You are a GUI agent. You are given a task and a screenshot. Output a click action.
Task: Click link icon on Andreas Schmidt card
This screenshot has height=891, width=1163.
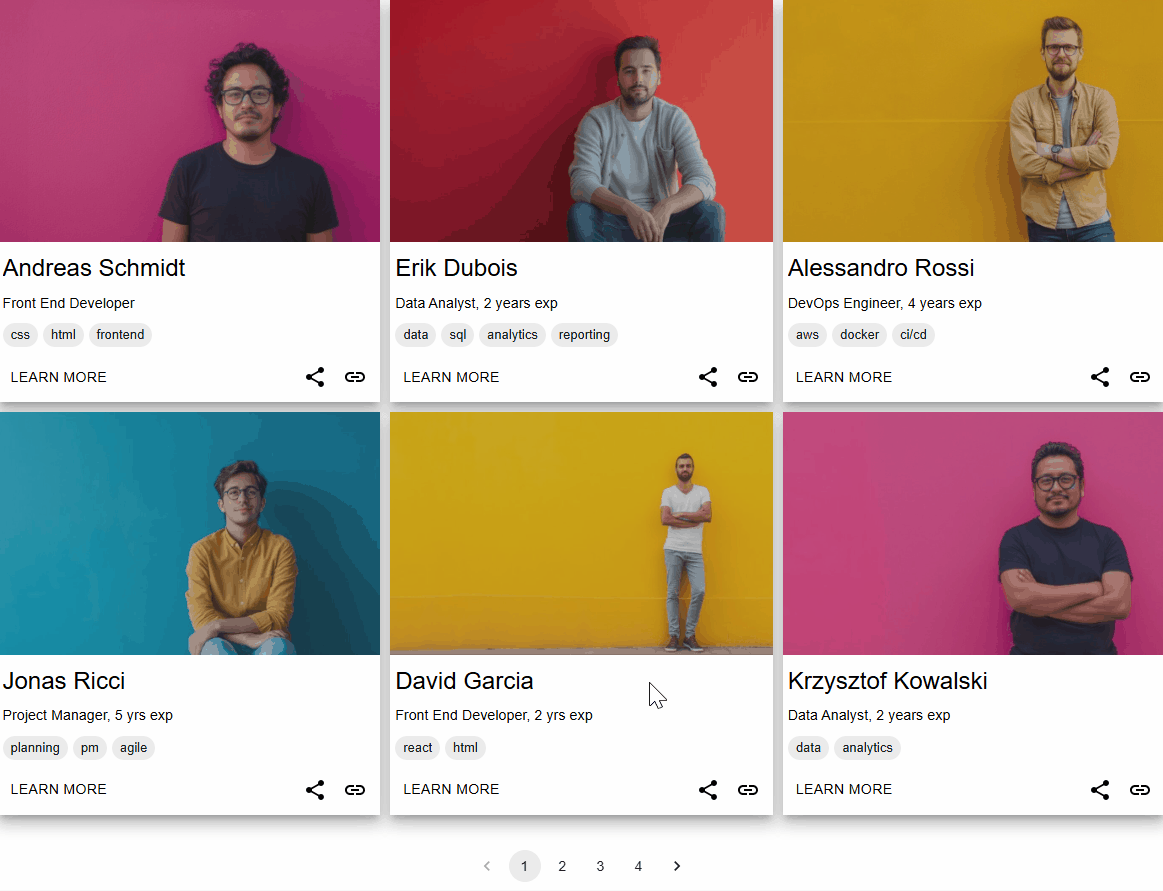(355, 377)
